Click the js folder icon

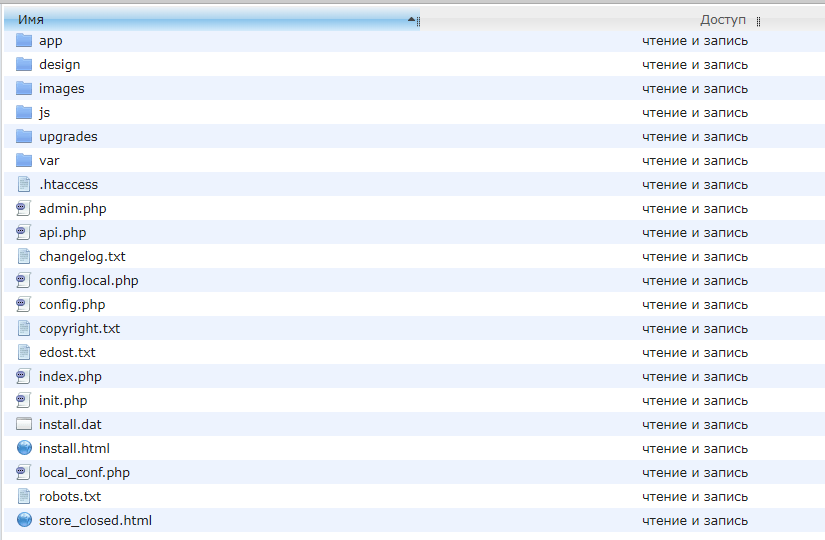coord(24,112)
